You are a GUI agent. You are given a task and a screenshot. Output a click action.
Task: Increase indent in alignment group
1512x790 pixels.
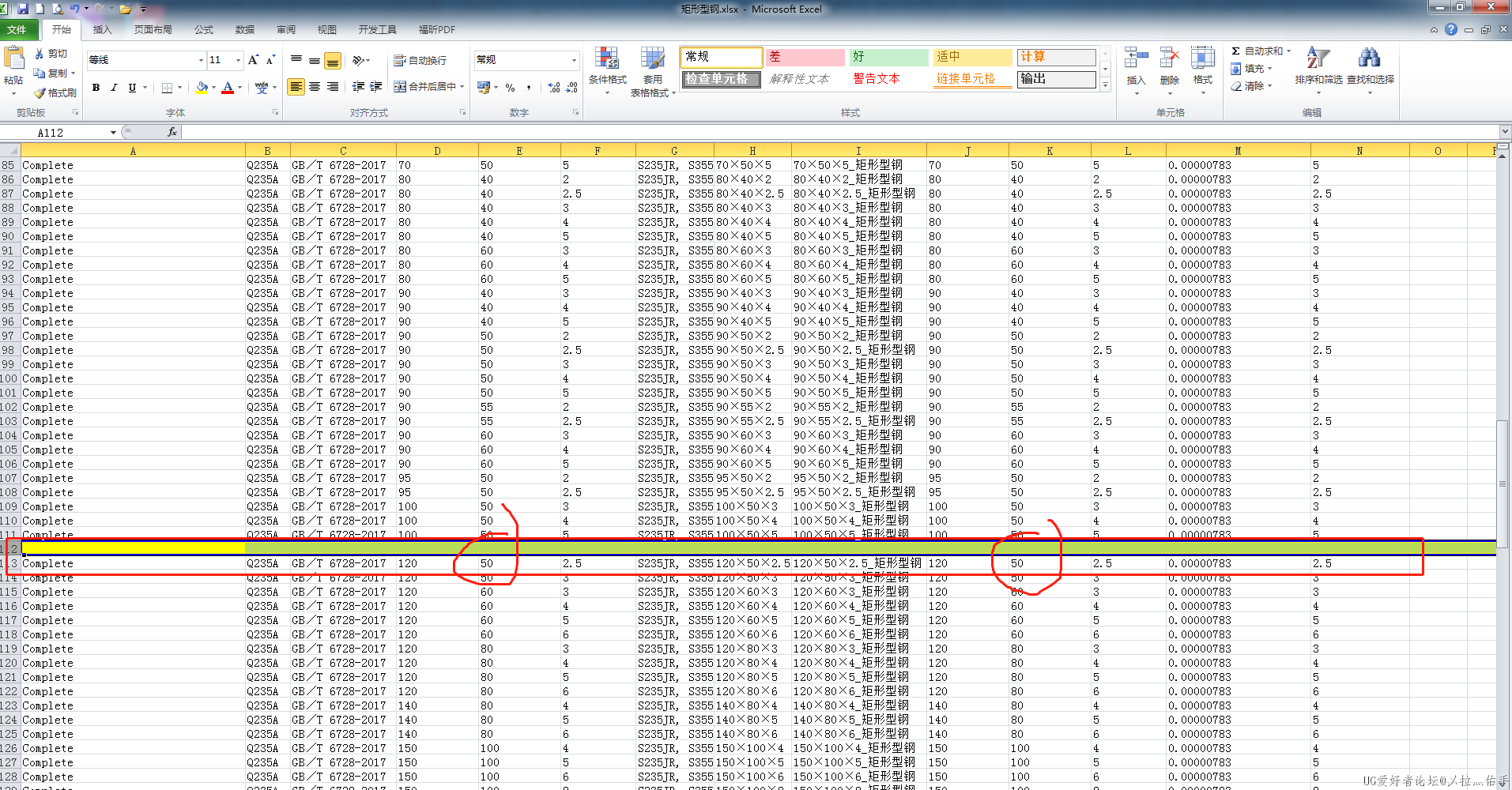click(x=376, y=87)
